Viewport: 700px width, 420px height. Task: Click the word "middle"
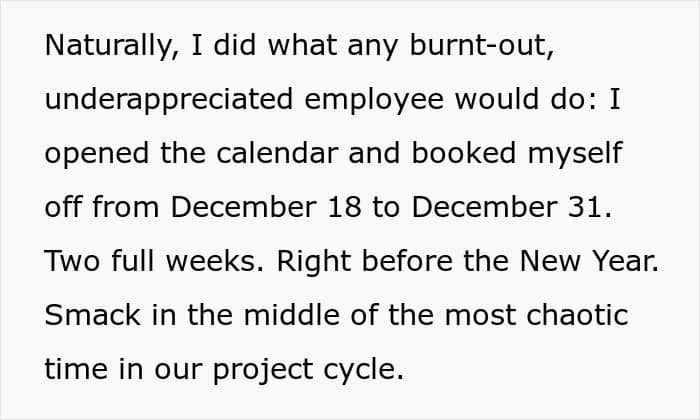292,315
